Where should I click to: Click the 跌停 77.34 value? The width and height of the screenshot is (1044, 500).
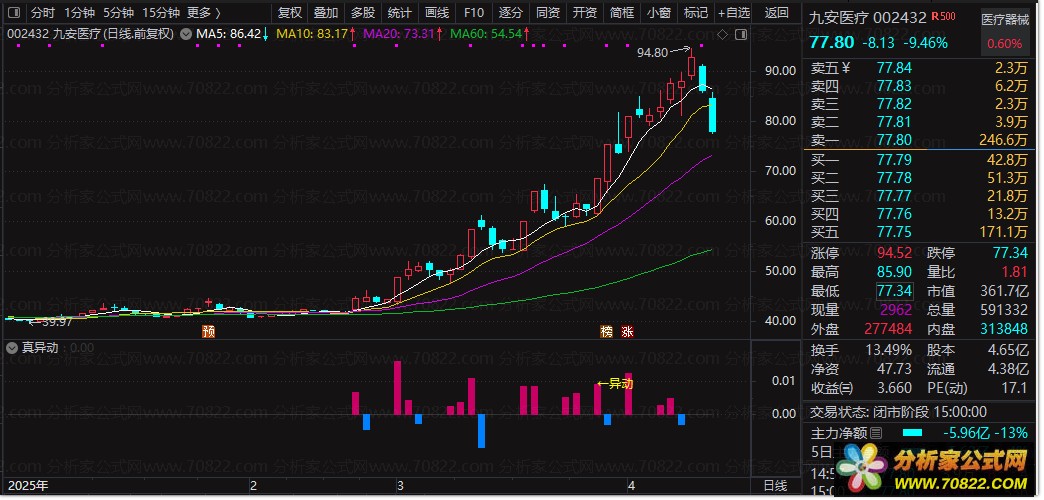(x=1010, y=254)
